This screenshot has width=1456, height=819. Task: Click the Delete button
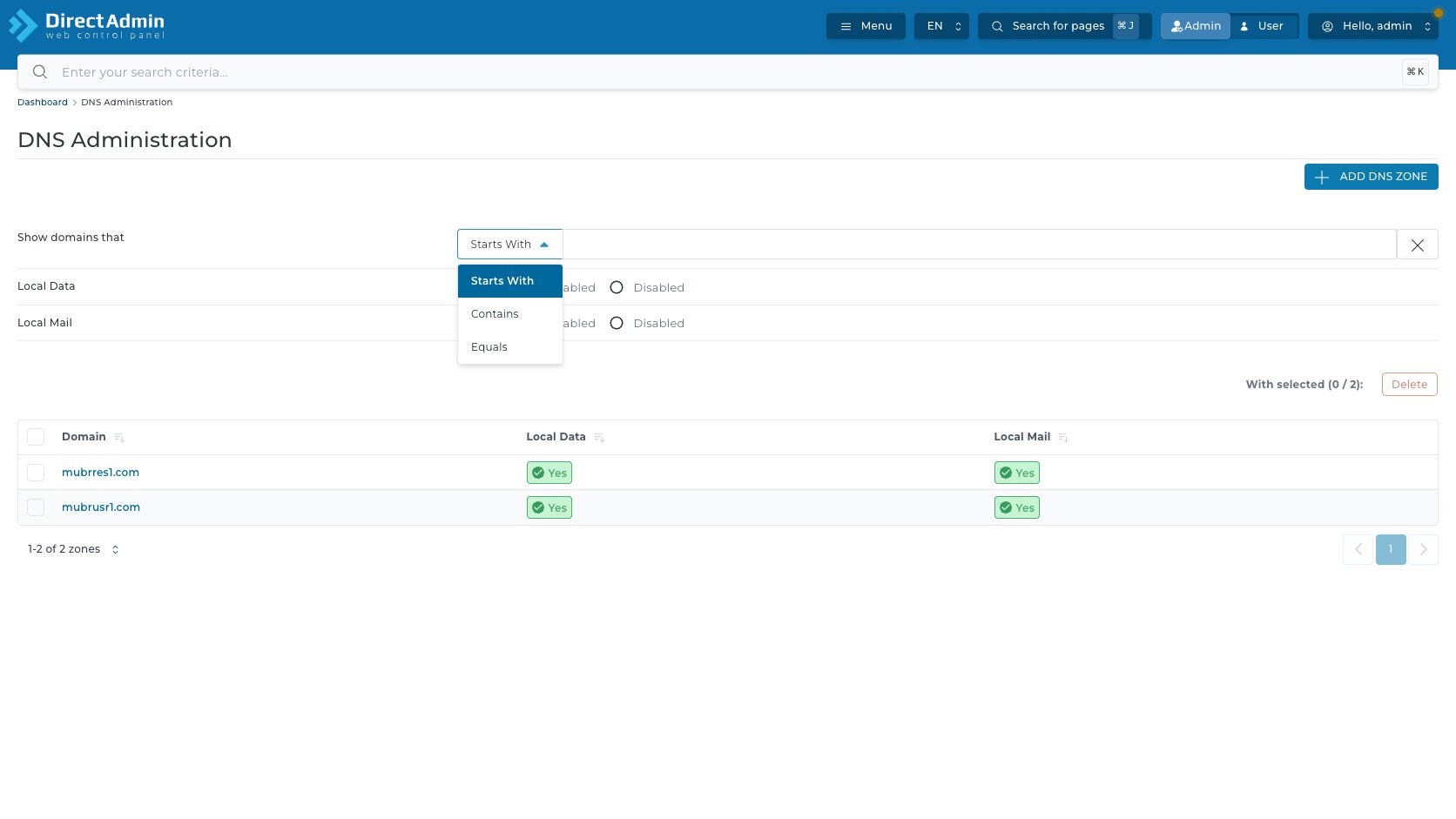point(1409,385)
